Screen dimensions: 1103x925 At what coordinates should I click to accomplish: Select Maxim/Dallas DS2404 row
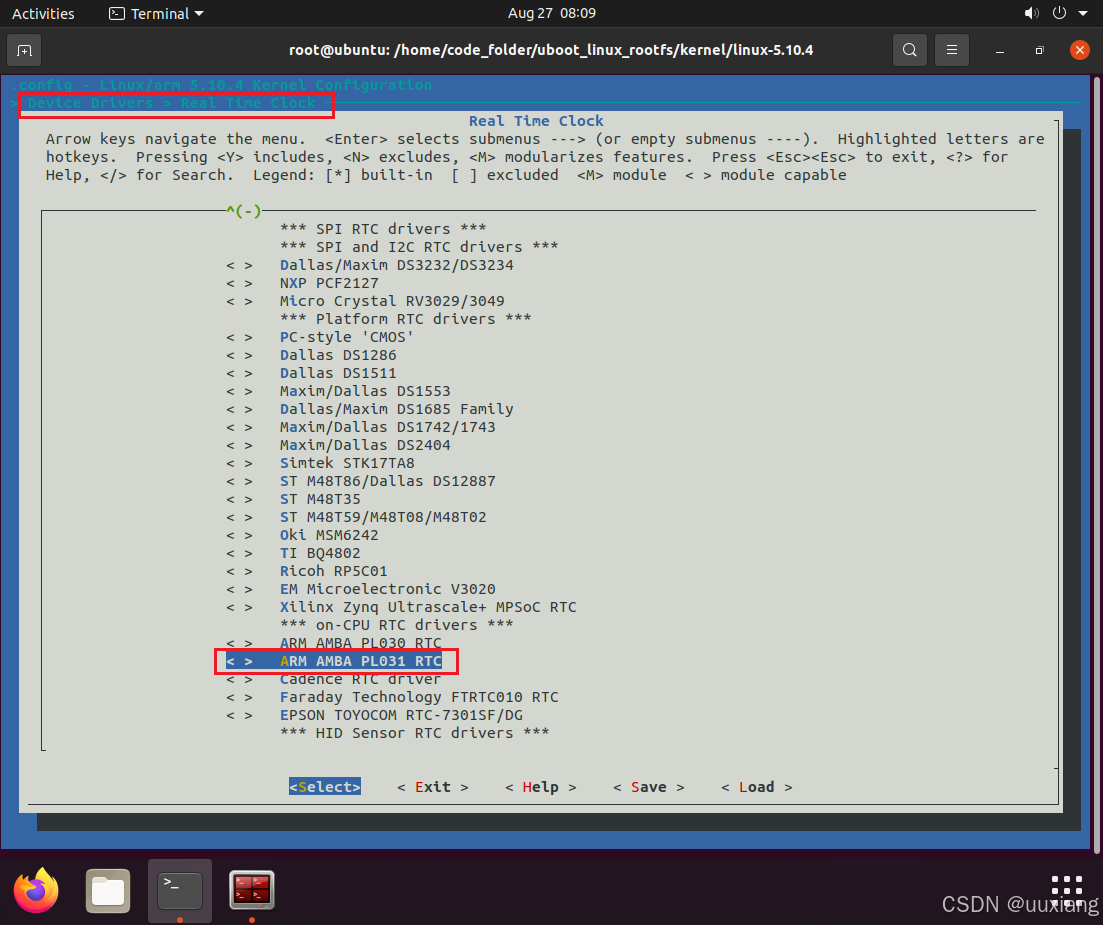pyautogui.click(x=338, y=445)
